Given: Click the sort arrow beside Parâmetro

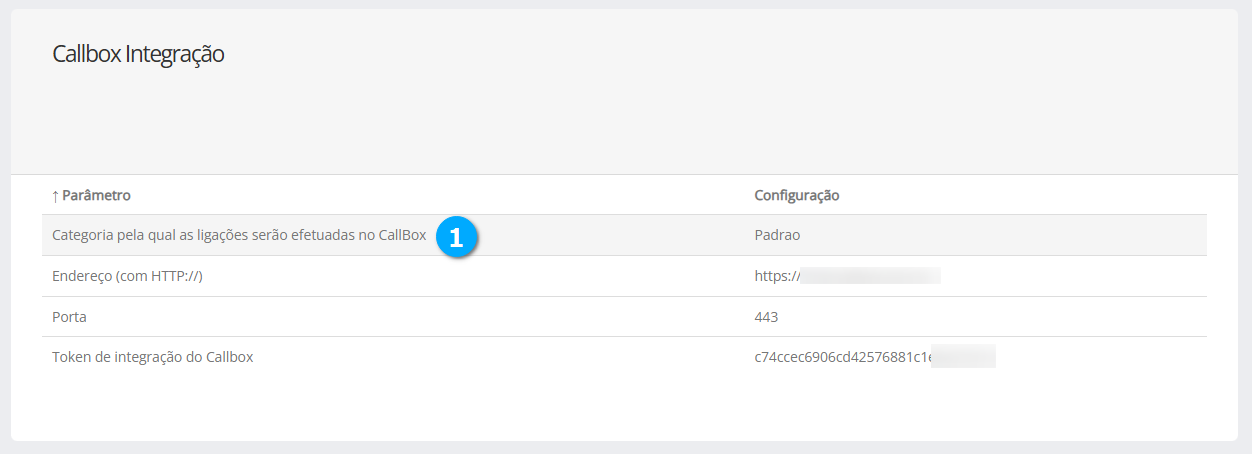Looking at the screenshot, I should pos(55,195).
